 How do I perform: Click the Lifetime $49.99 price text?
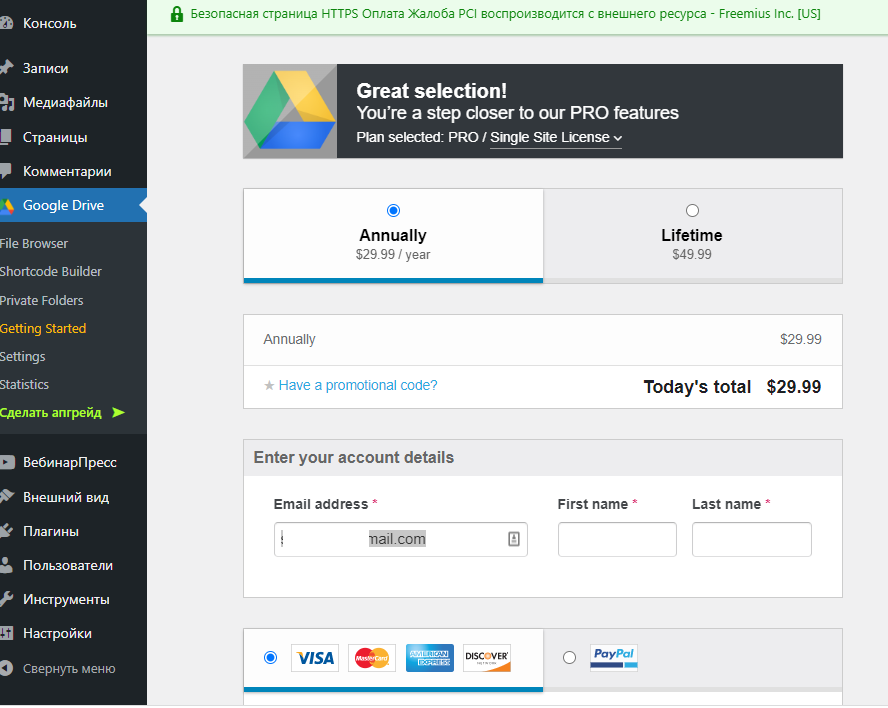click(x=692, y=254)
